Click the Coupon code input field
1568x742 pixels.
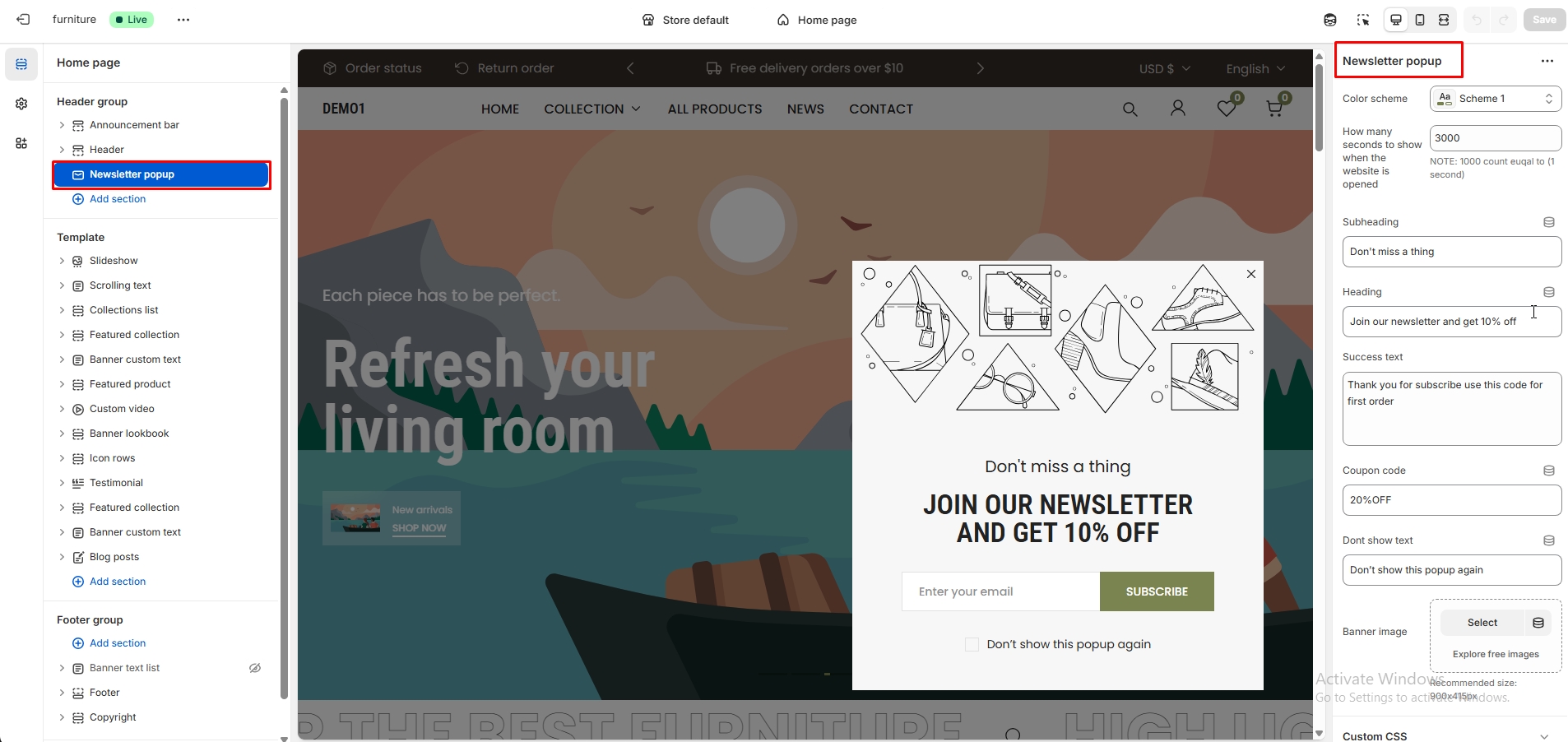click(1452, 500)
